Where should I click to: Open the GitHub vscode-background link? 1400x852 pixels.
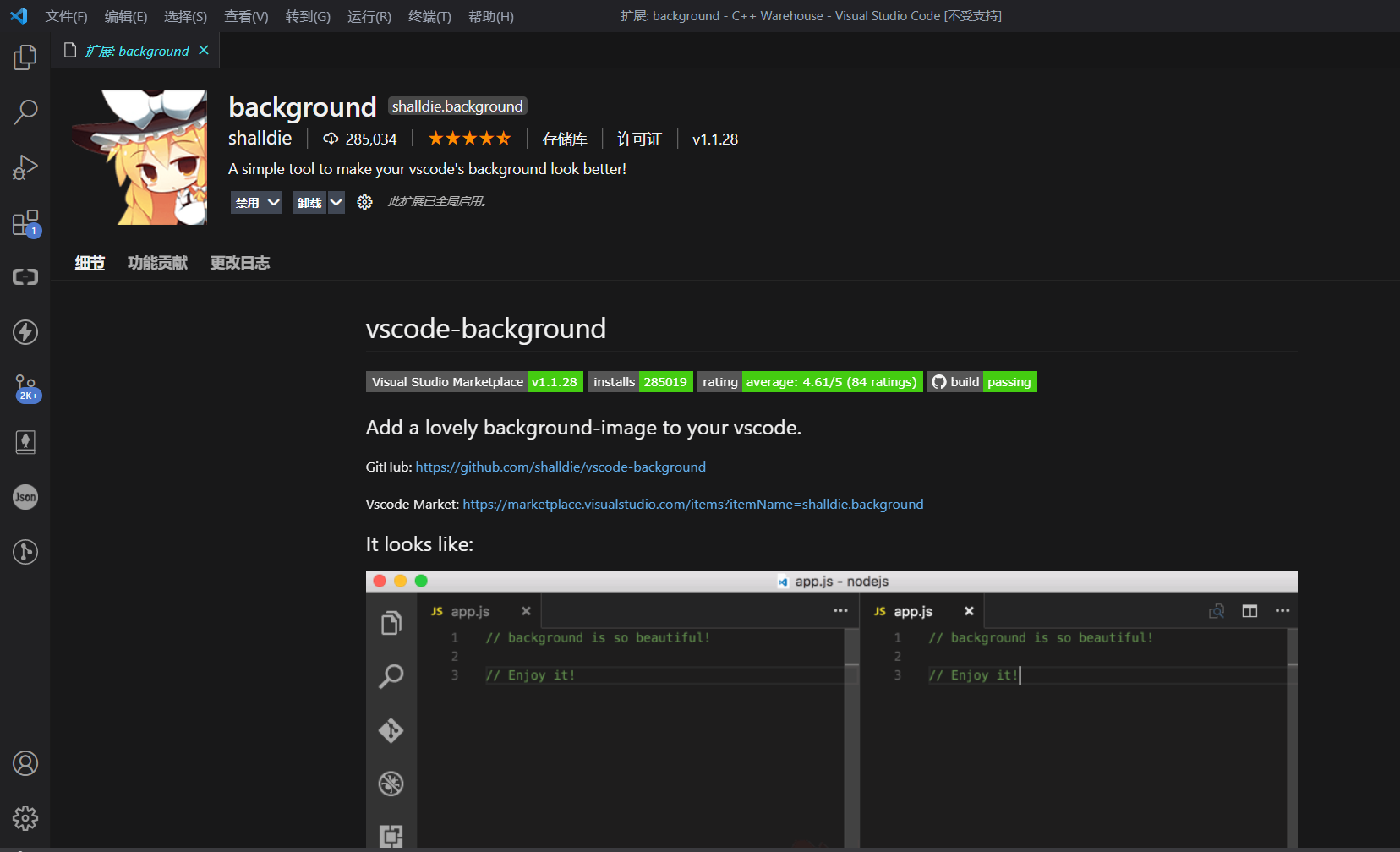(561, 467)
